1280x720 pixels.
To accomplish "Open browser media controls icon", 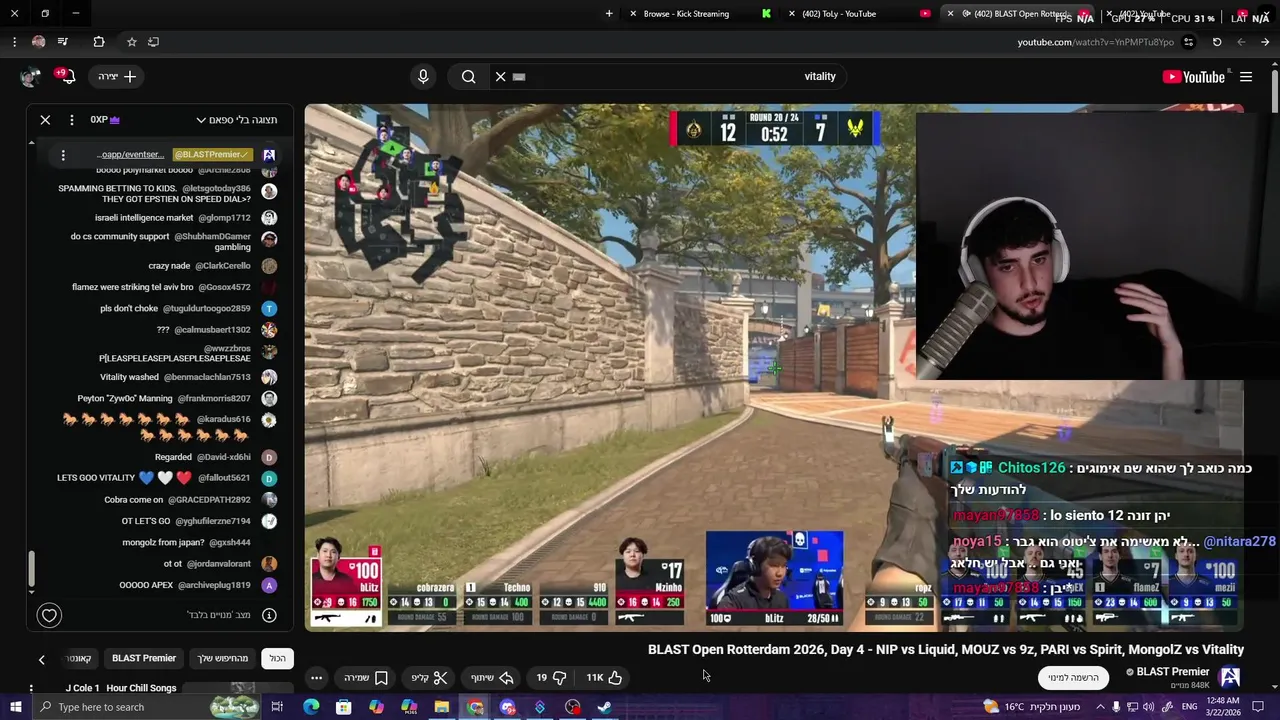I will [x=63, y=42].
